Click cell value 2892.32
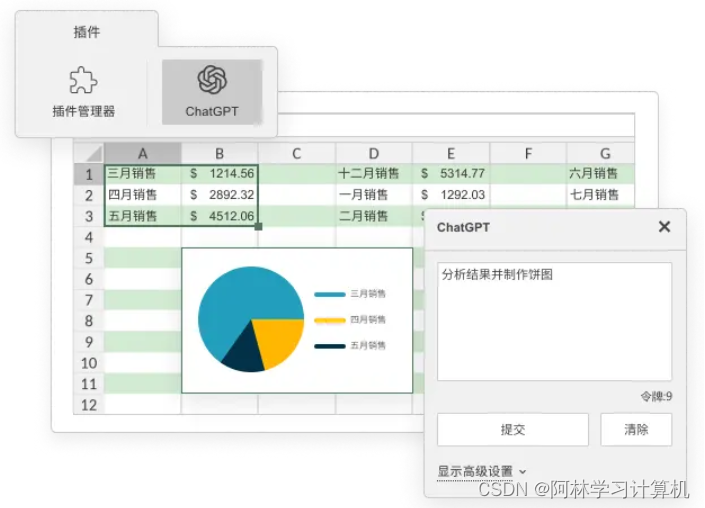Screen dimensions: 705x508 220,195
